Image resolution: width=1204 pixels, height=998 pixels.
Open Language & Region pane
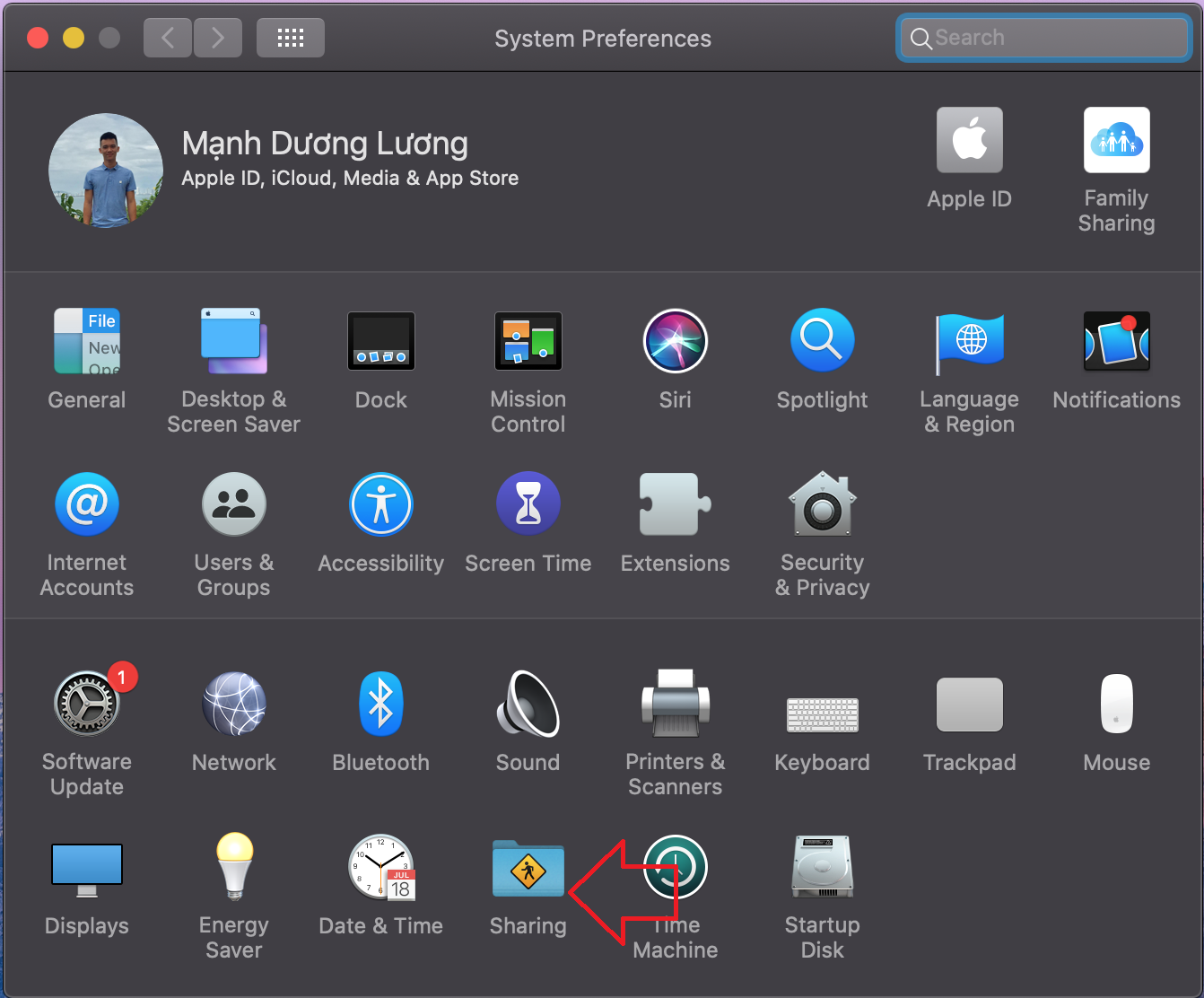[970, 343]
